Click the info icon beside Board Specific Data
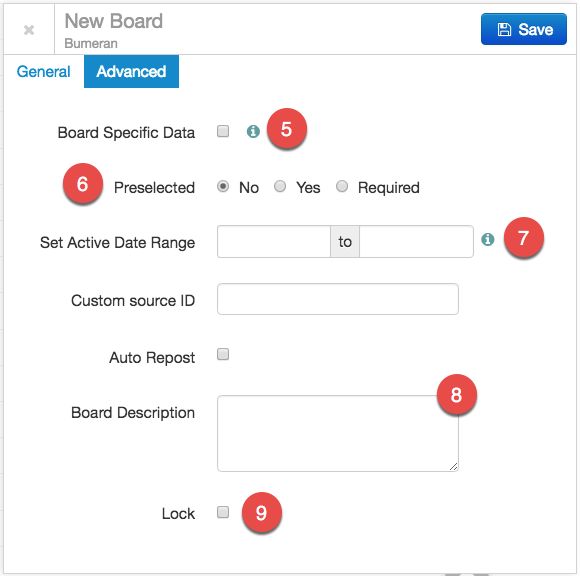The image size is (580, 576). point(253,131)
